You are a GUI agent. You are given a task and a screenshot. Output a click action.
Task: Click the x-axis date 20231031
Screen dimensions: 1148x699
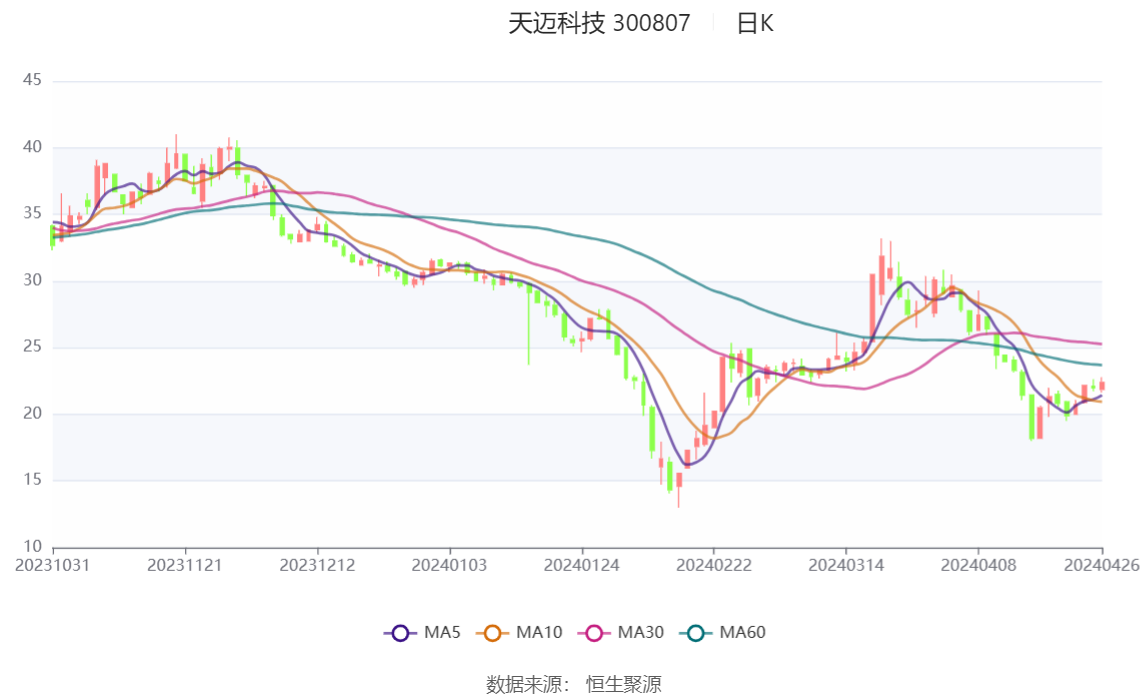click(53, 565)
